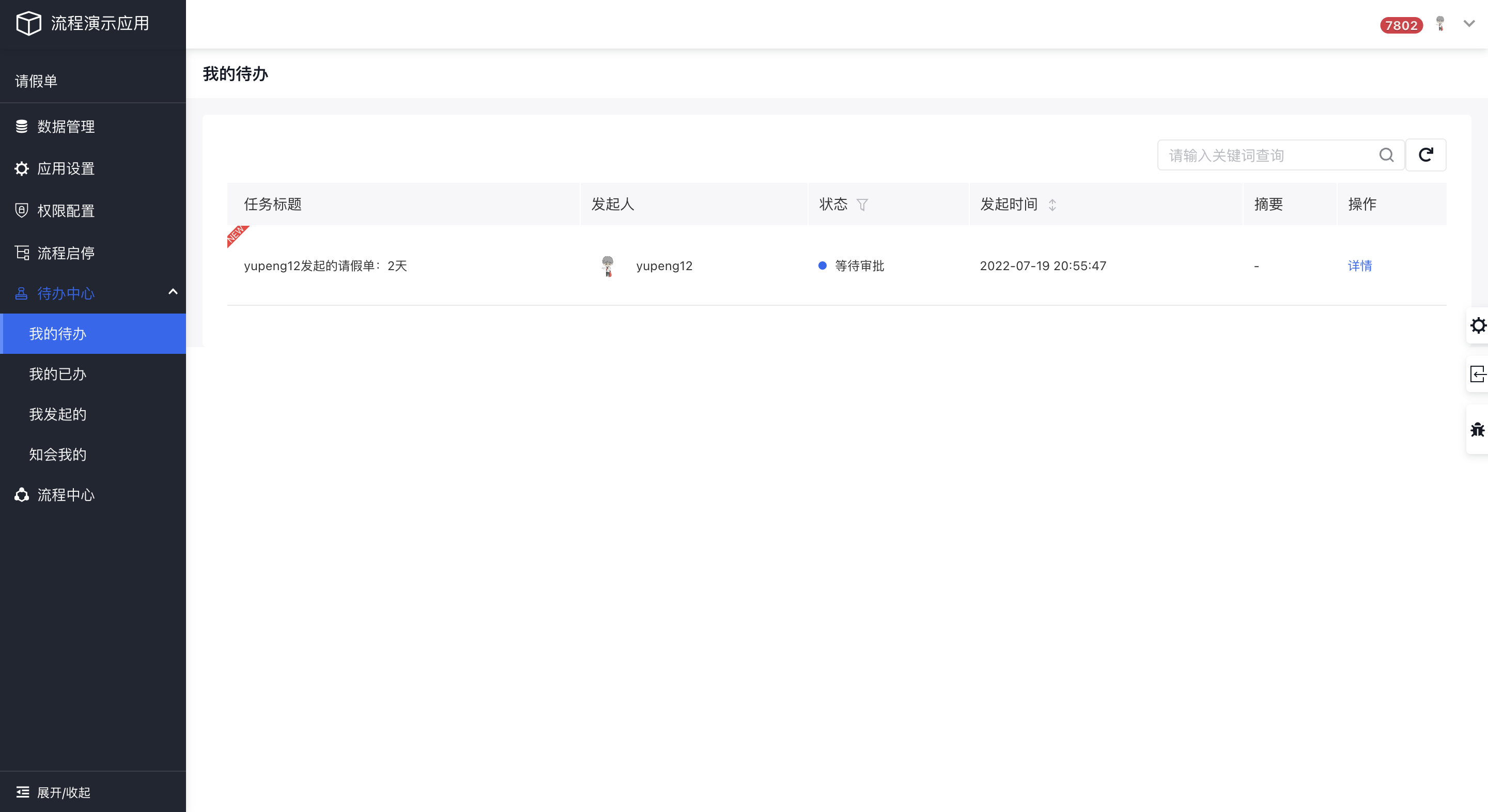Open the floating settings gear panel
1488x812 pixels.
coord(1478,326)
